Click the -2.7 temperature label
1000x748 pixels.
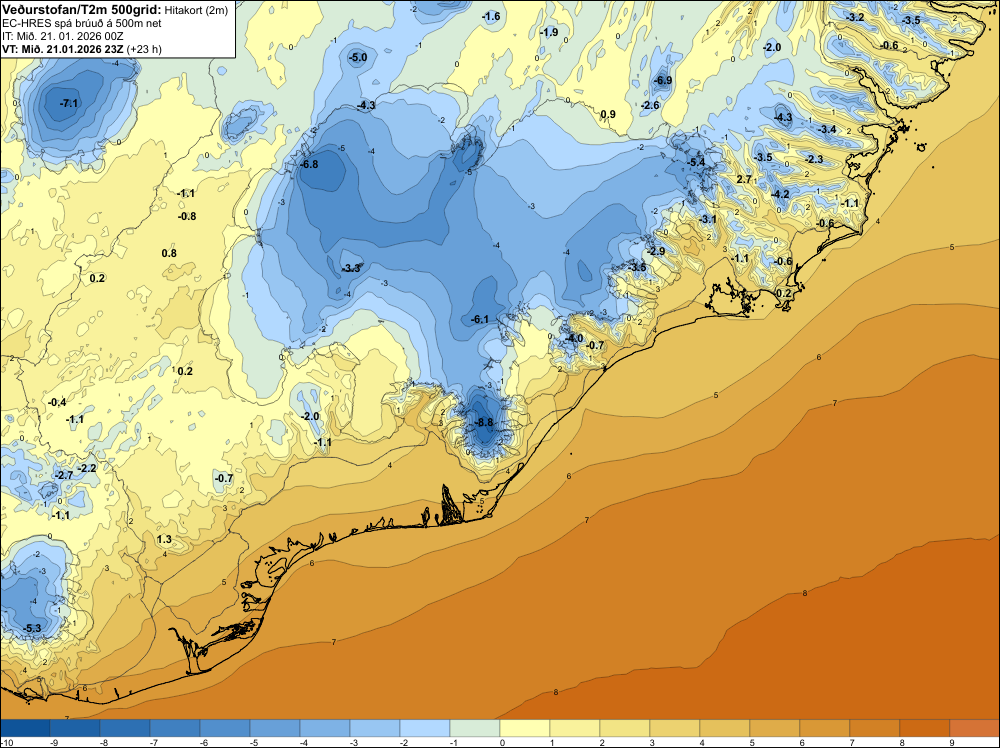64,476
